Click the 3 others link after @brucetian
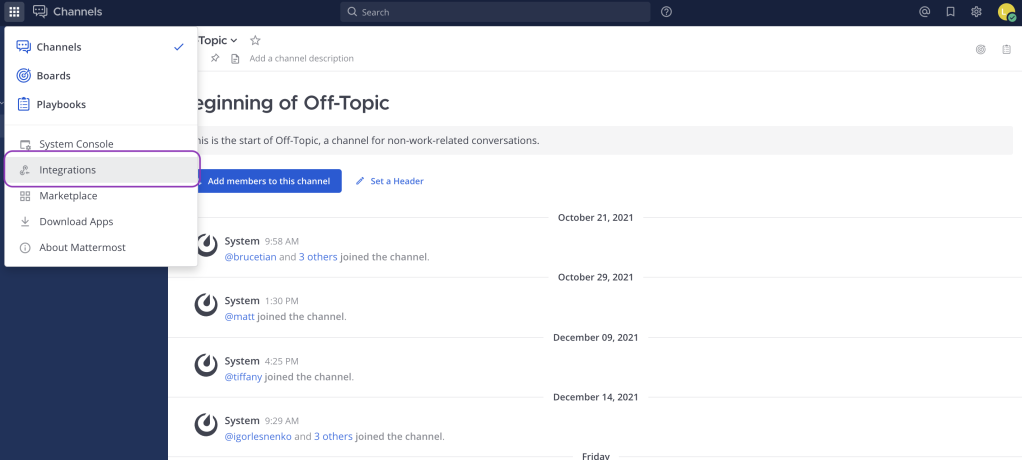 tap(318, 257)
